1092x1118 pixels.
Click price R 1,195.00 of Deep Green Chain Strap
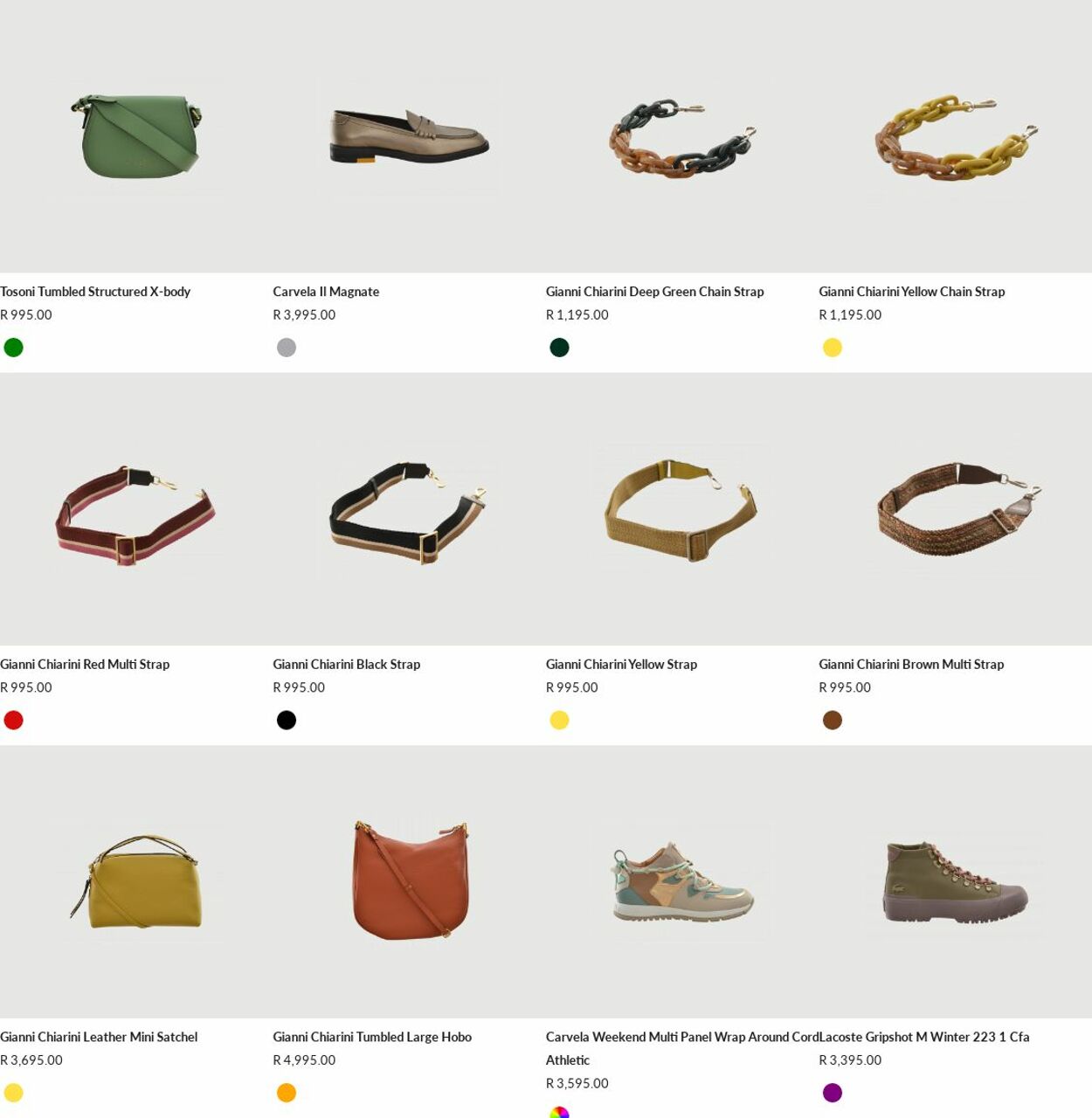[x=577, y=315]
